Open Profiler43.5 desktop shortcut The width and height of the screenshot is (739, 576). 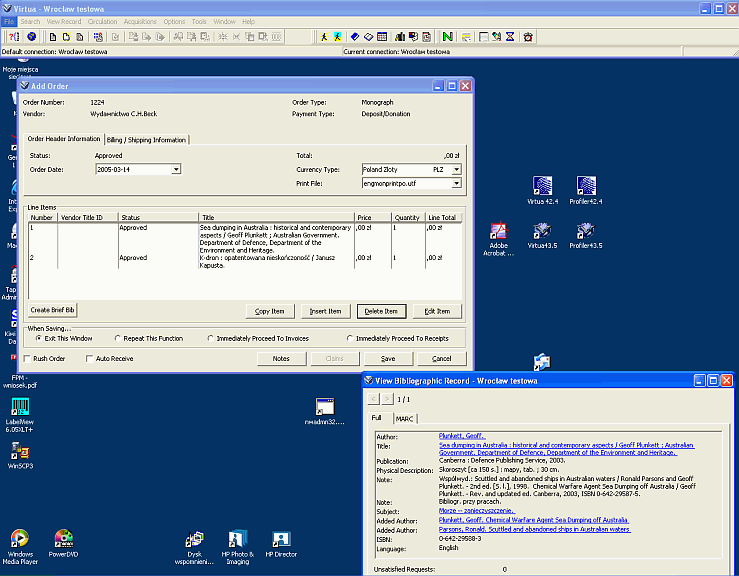click(x=586, y=235)
